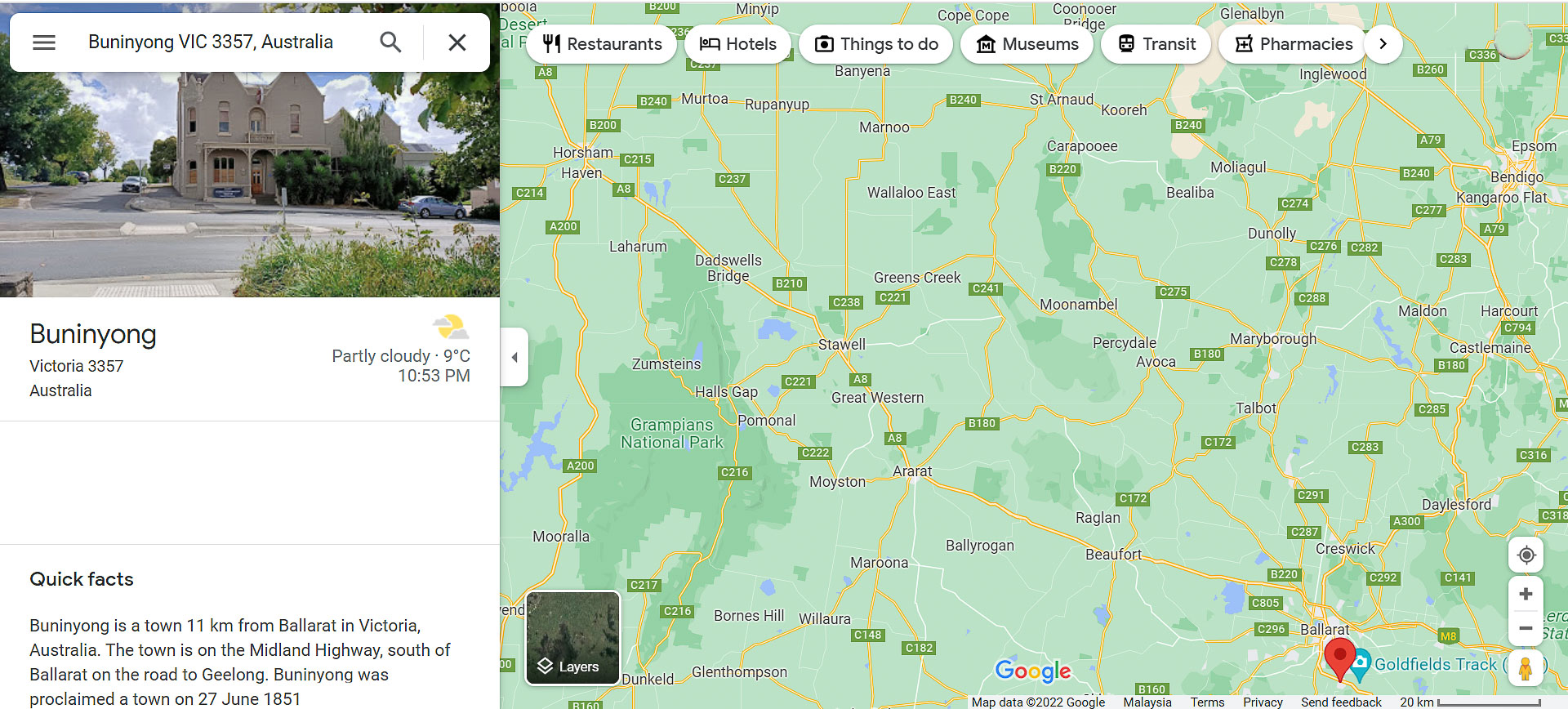1568x709 pixels.
Task: Show Transit options on map
Action: click(x=1156, y=44)
